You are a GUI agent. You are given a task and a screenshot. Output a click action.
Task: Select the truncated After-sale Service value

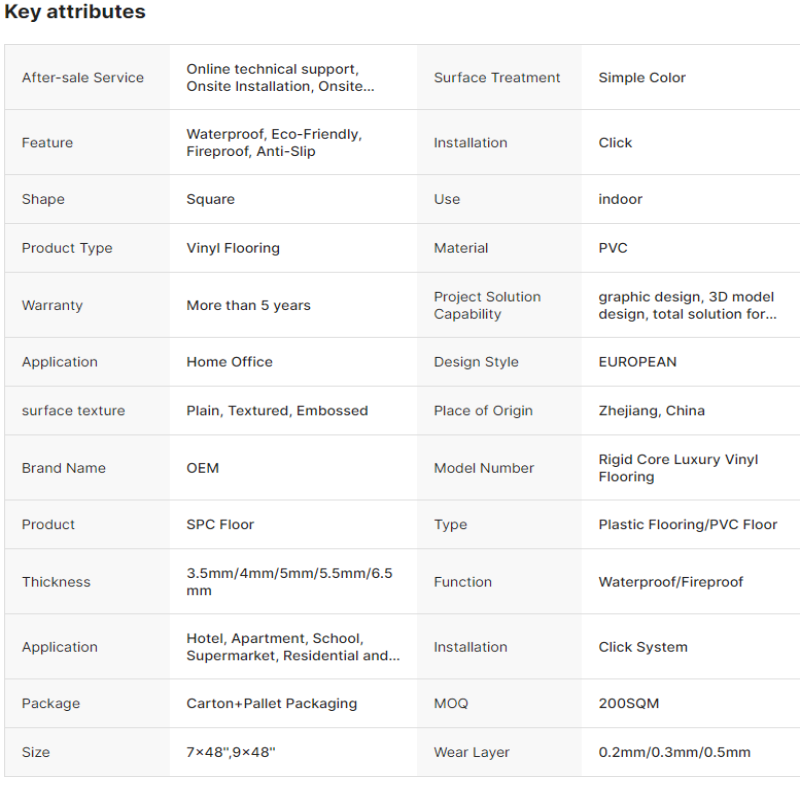pos(280,78)
